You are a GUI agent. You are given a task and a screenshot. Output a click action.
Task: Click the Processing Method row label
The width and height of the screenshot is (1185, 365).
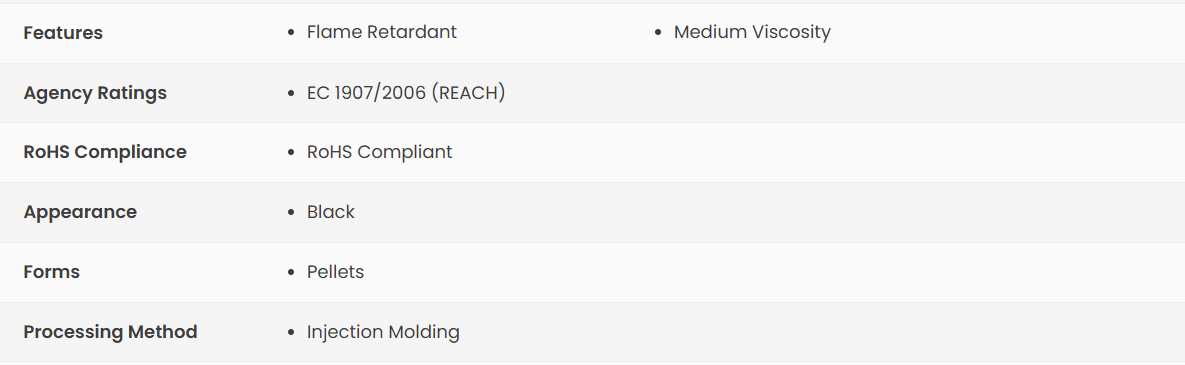[110, 332]
